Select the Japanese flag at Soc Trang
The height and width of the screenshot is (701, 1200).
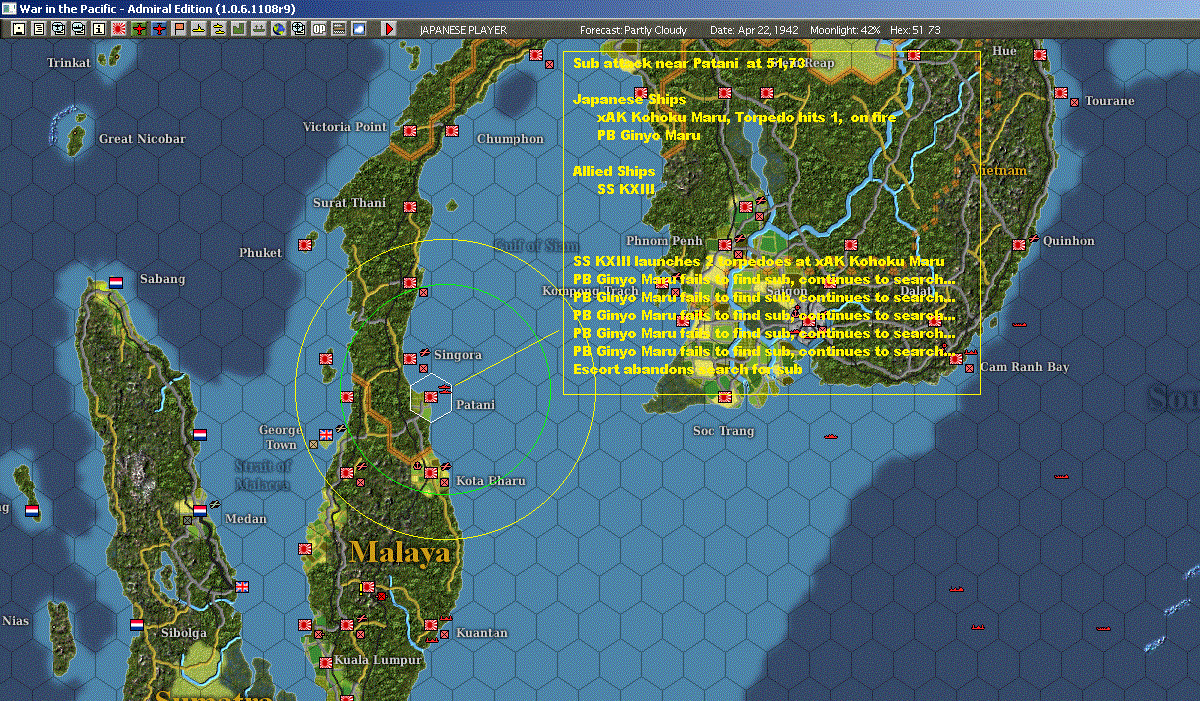pos(724,397)
